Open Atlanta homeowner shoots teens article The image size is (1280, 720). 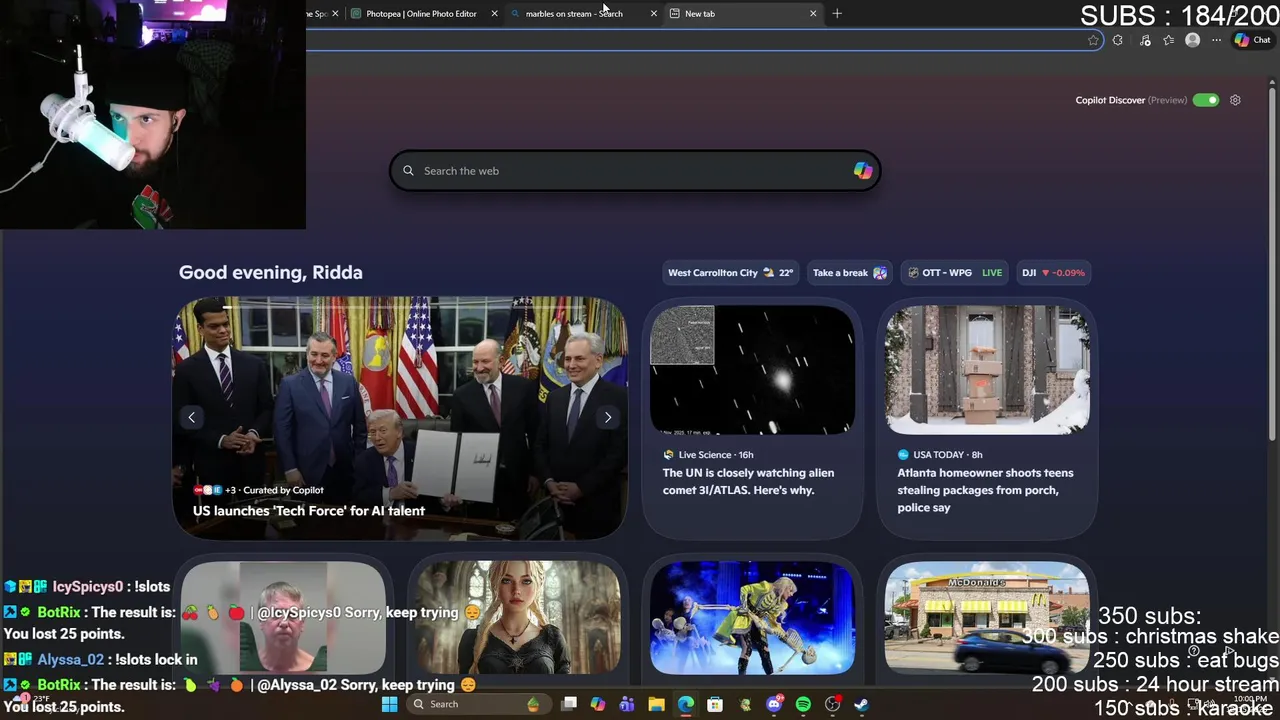tap(985, 490)
